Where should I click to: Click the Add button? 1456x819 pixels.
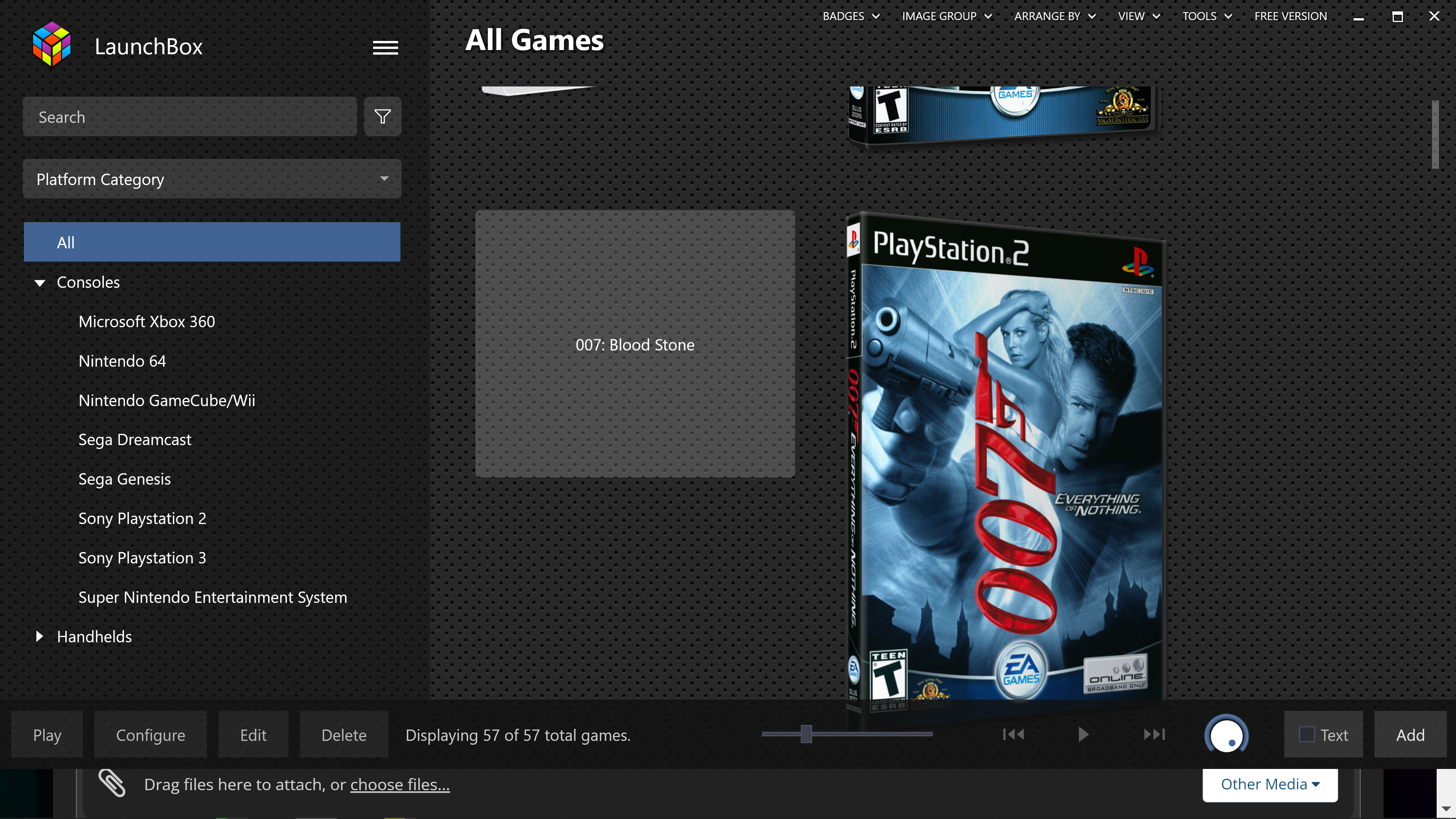click(x=1410, y=734)
